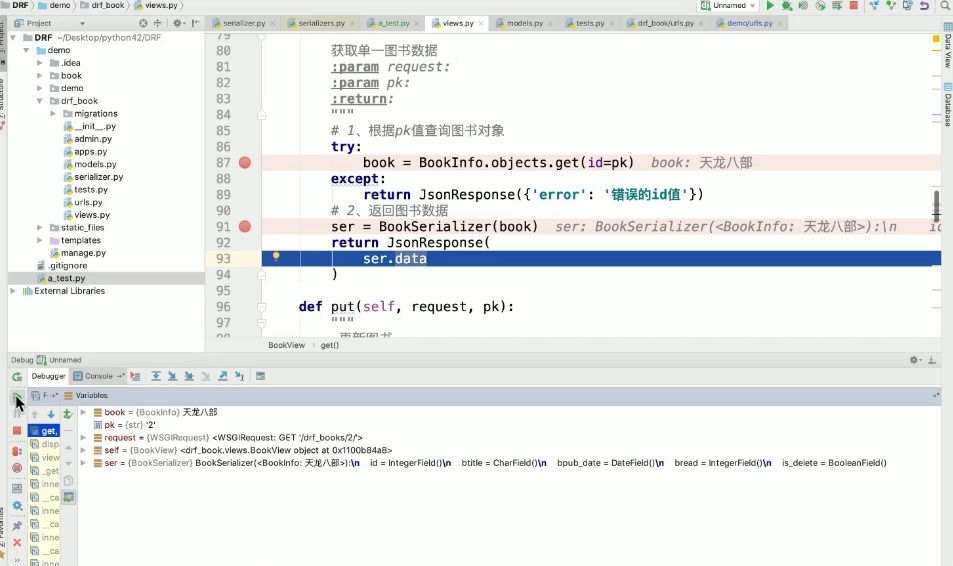The image size is (953, 566).
Task: Click the green Run button in top toolbar
Action: point(770,6)
